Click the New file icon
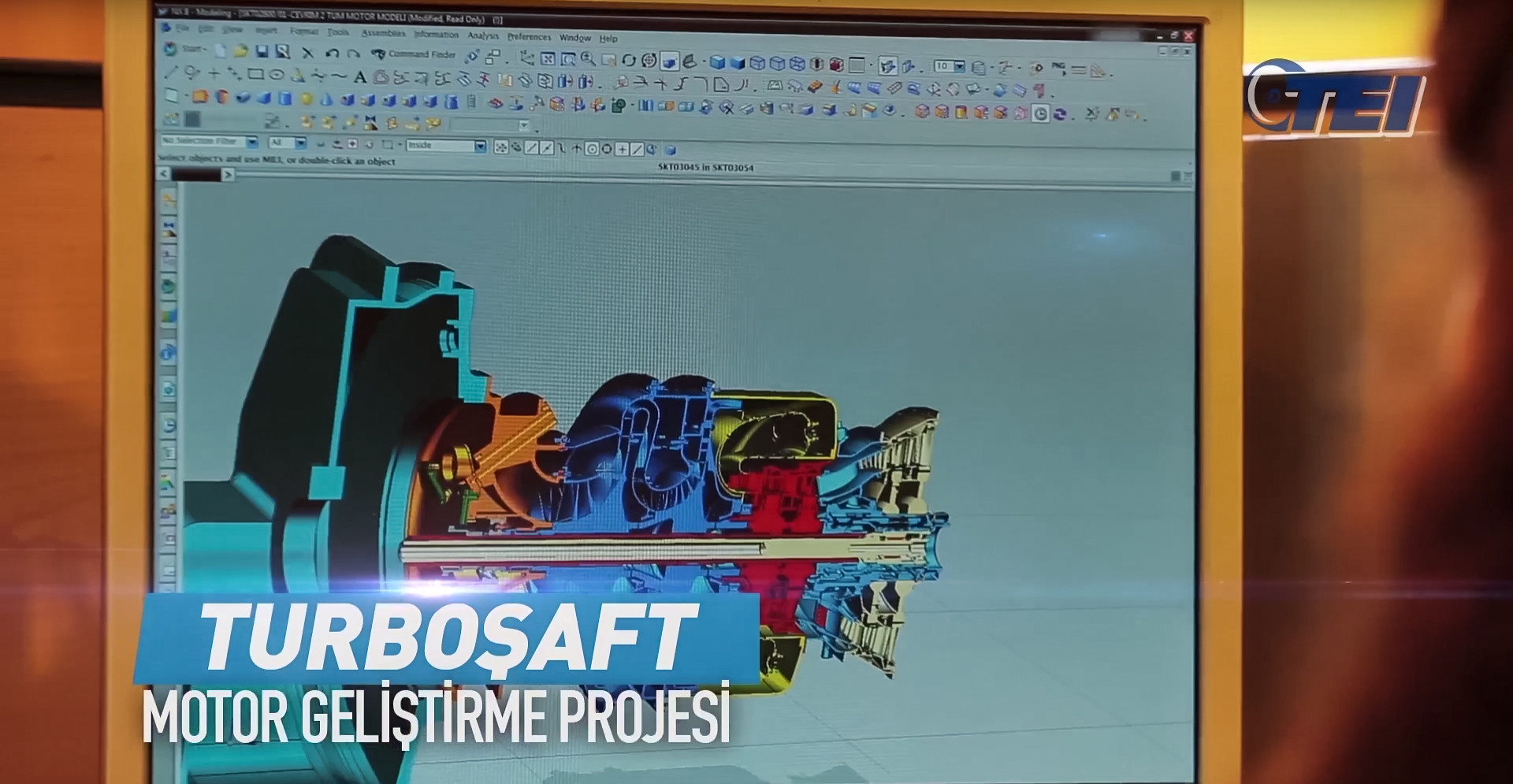This screenshot has height=784, width=1513. (221, 50)
